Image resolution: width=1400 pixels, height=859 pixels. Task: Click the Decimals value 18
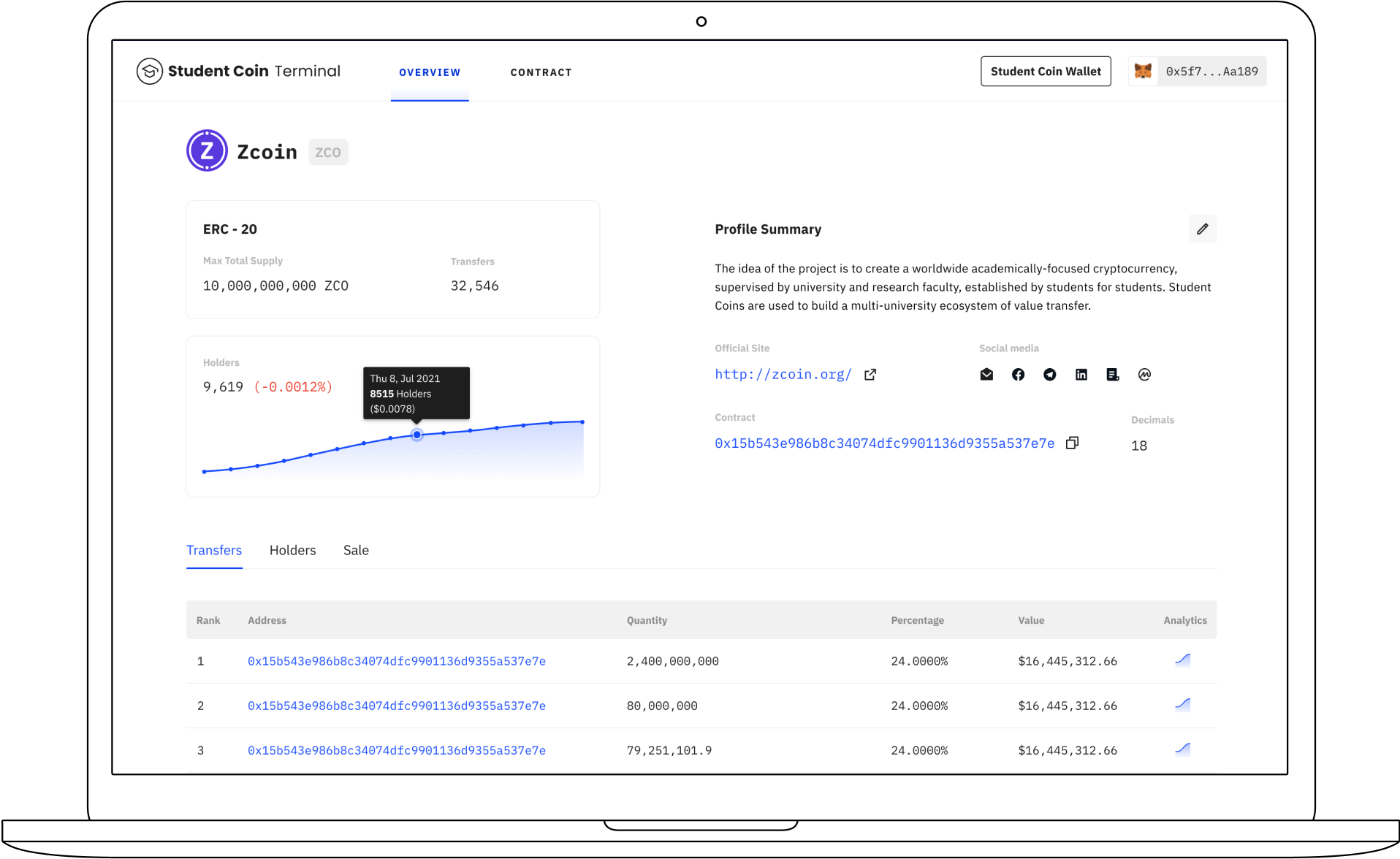click(x=1138, y=446)
